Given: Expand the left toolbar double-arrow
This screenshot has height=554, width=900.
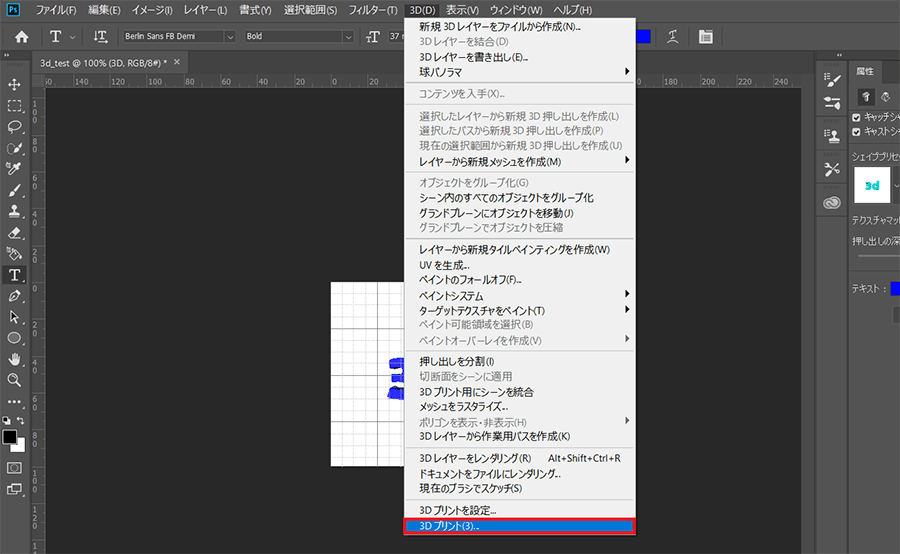Looking at the screenshot, I should (6, 55).
